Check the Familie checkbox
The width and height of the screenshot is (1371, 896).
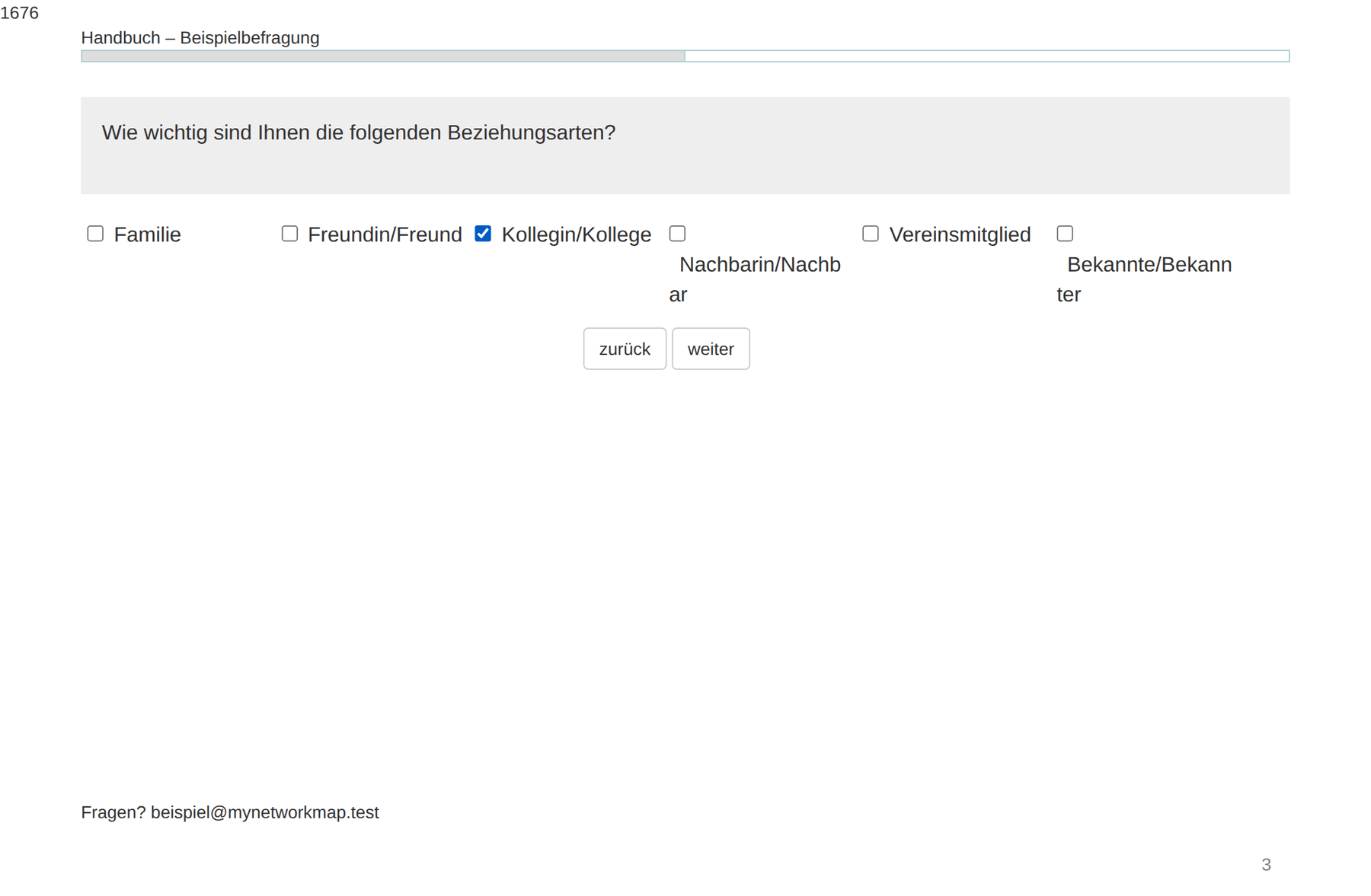tap(95, 234)
